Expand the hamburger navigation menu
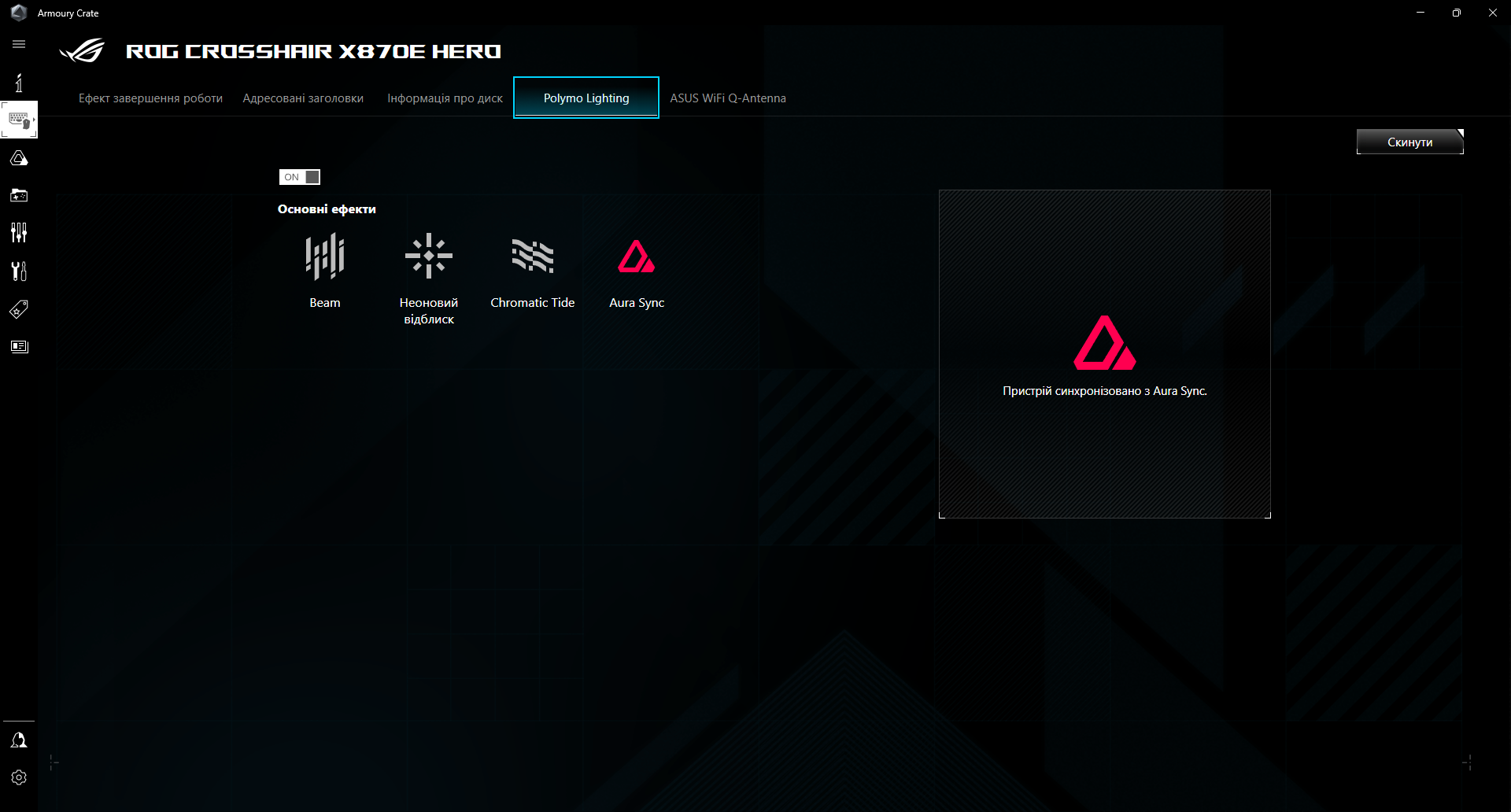Image resolution: width=1511 pixels, height=812 pixels. [19, 44]
